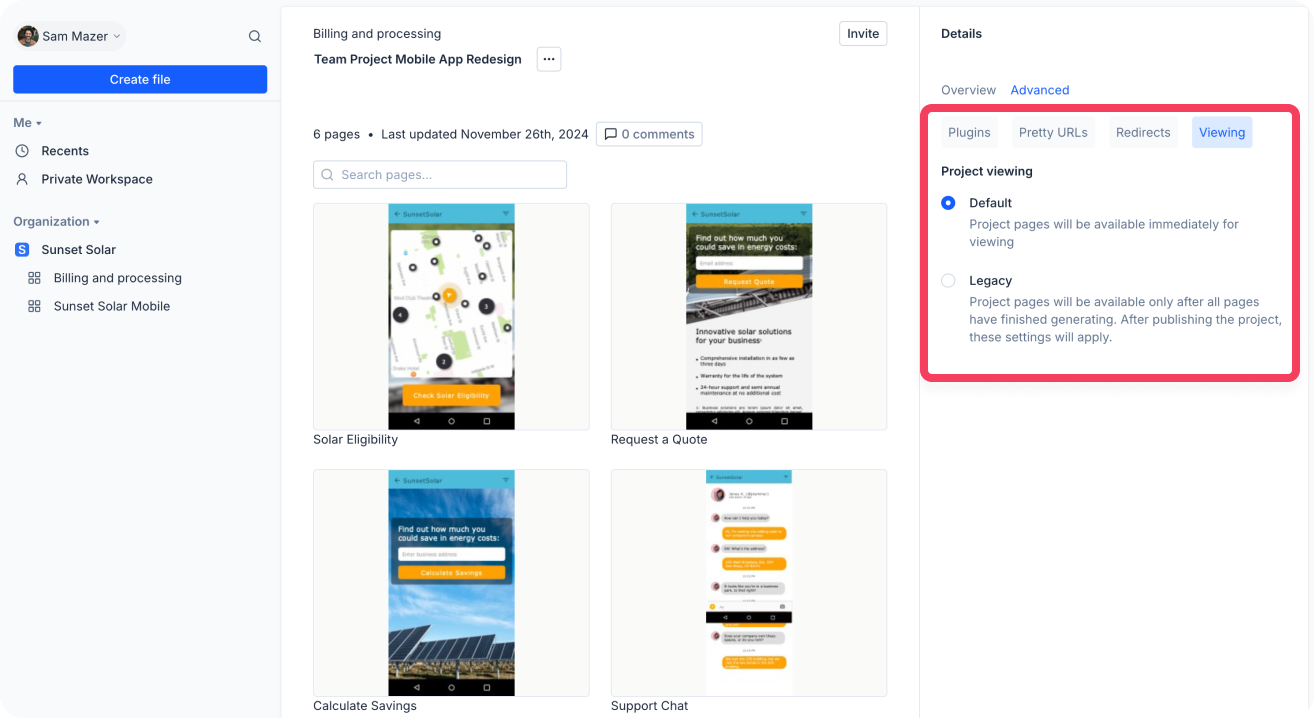The height and width of the screenshot is (718, 1314).
Task: Open the three-dots project options menu
Action: (548, 59)
